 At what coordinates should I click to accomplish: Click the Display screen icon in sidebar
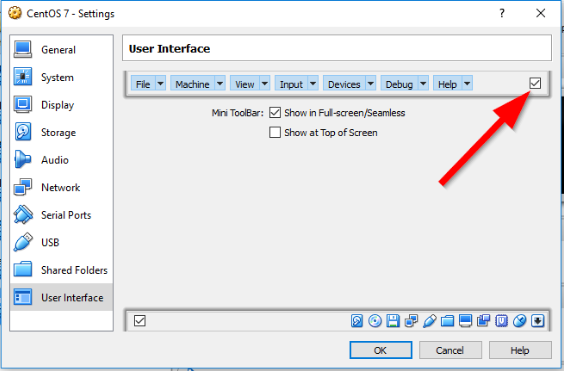coord(23,104)
